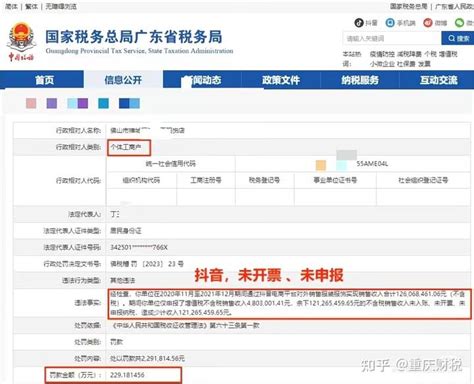Click the national tax emblem logo

22,42
